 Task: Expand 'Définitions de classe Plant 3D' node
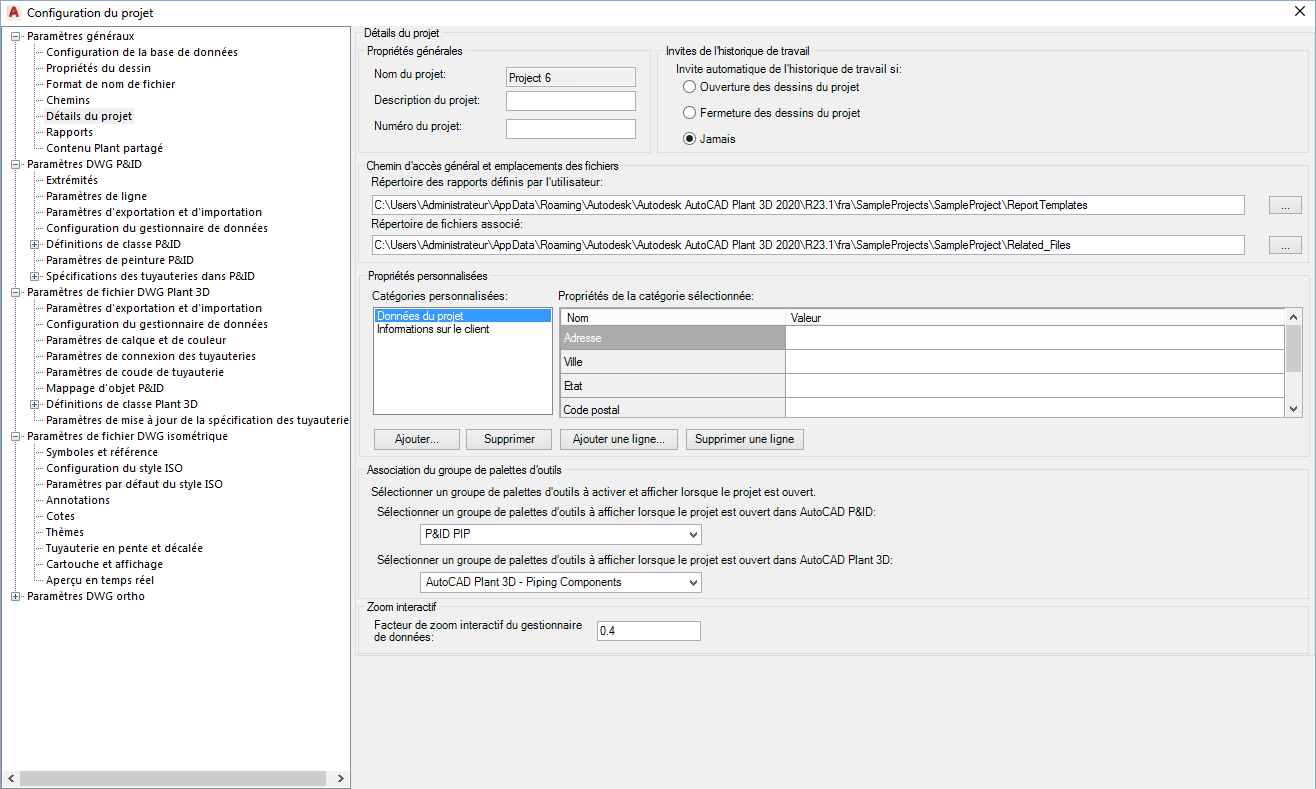[x=35, y=404]
